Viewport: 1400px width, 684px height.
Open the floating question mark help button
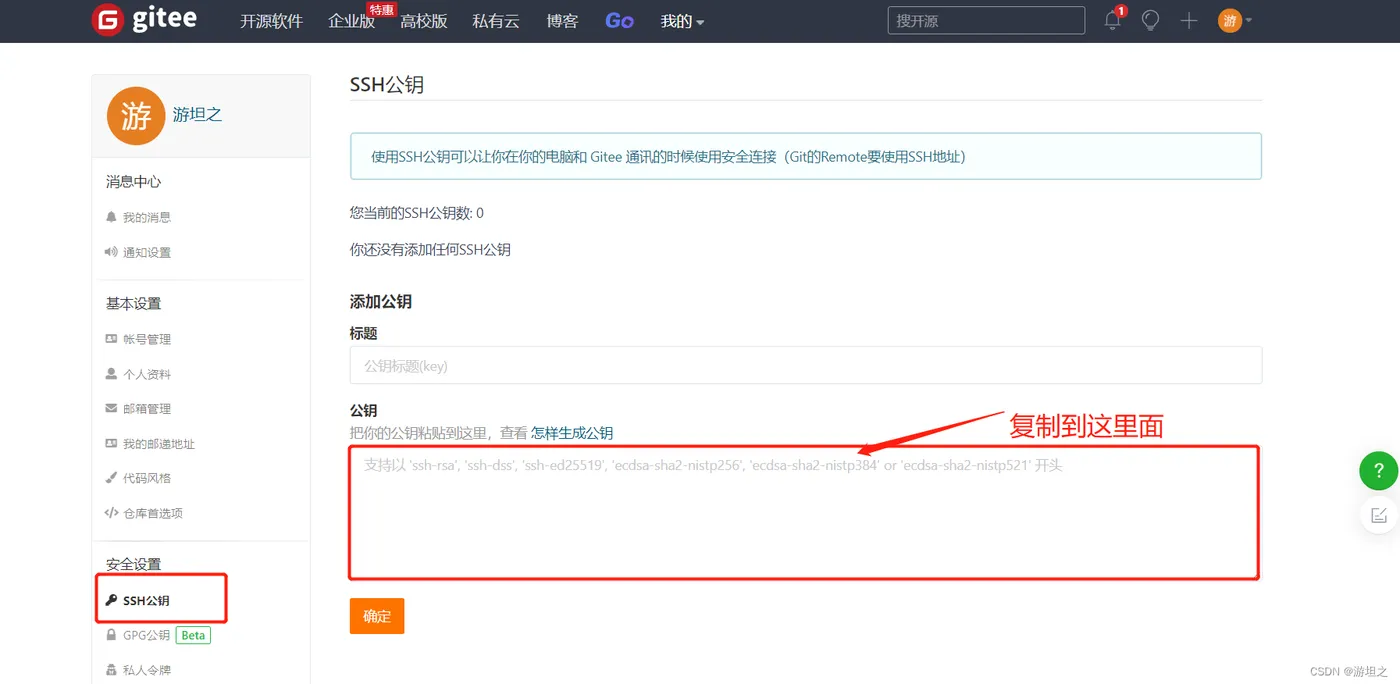[1379, 470]
